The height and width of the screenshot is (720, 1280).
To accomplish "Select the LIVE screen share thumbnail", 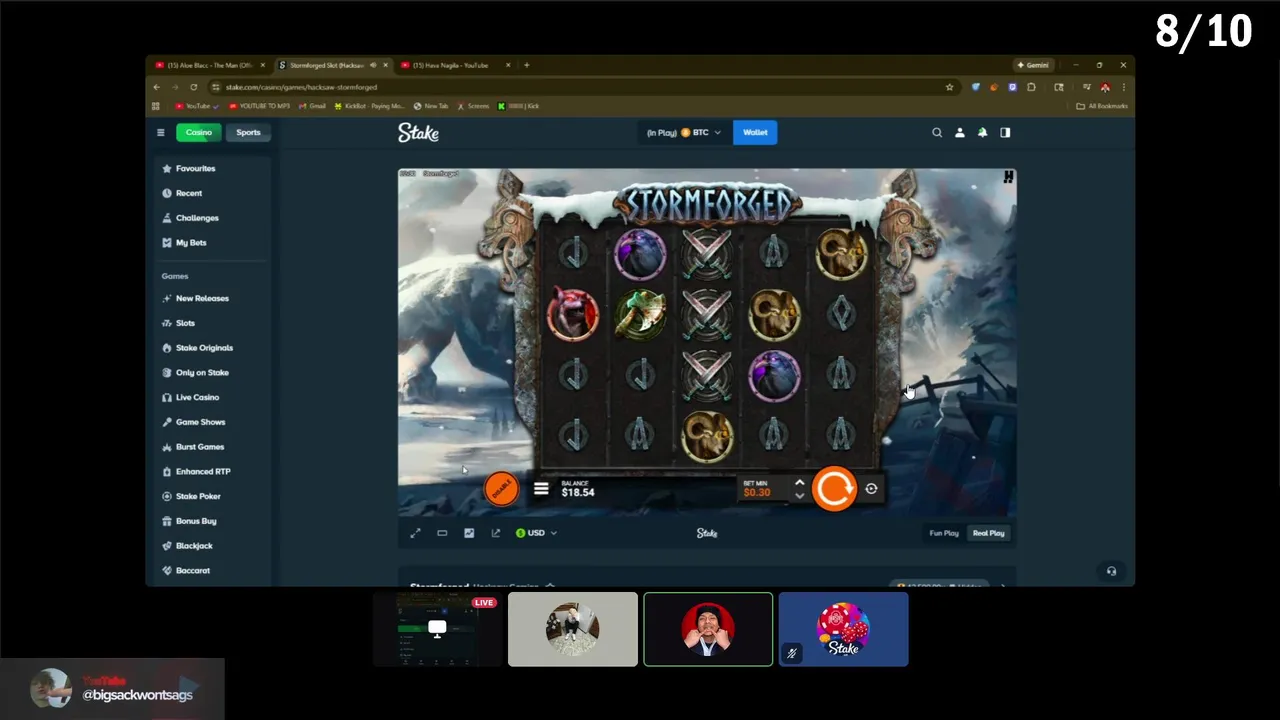I will tap(437, 629).
